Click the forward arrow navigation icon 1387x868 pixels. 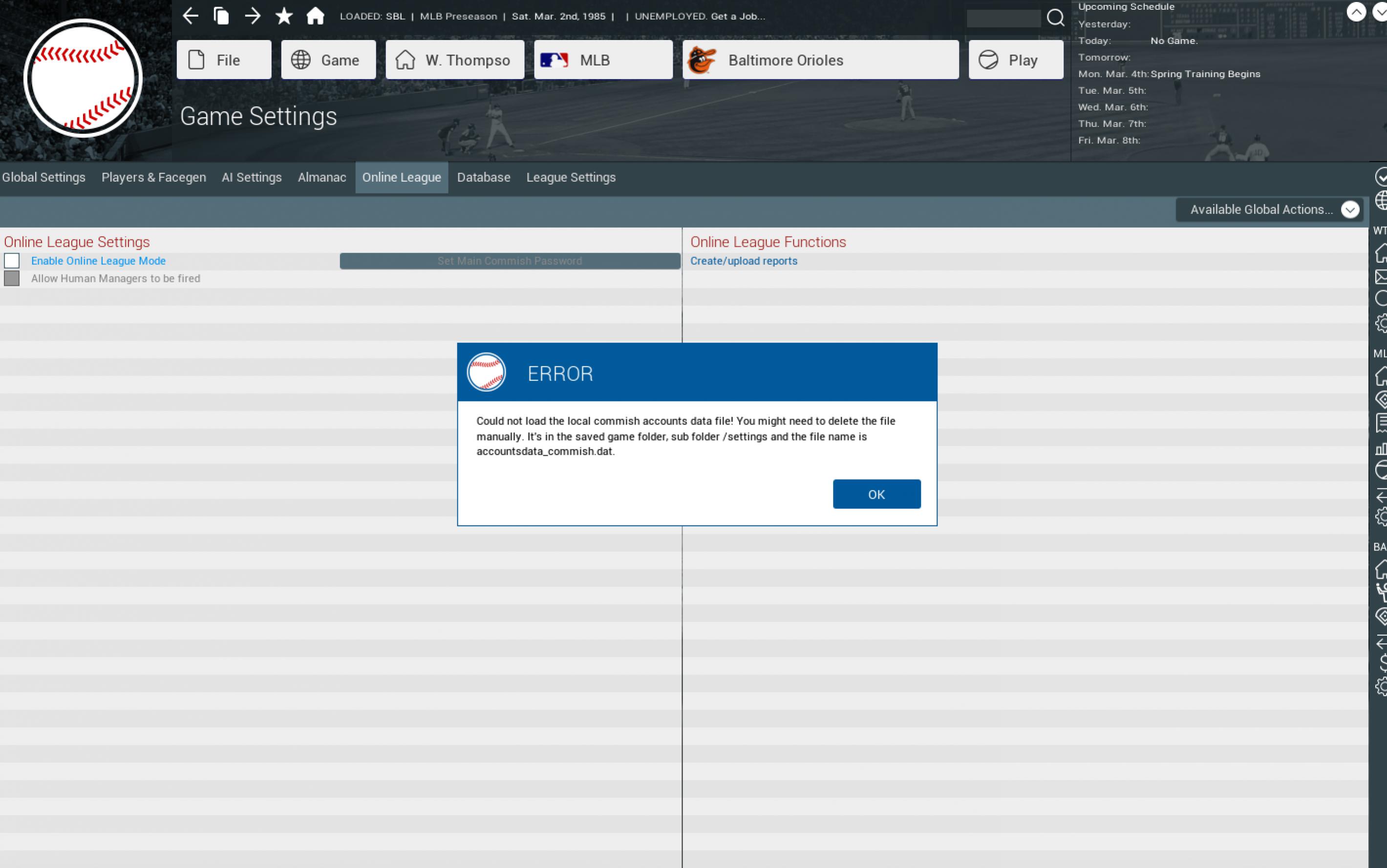pyautogui.click(x=253, y=16)
